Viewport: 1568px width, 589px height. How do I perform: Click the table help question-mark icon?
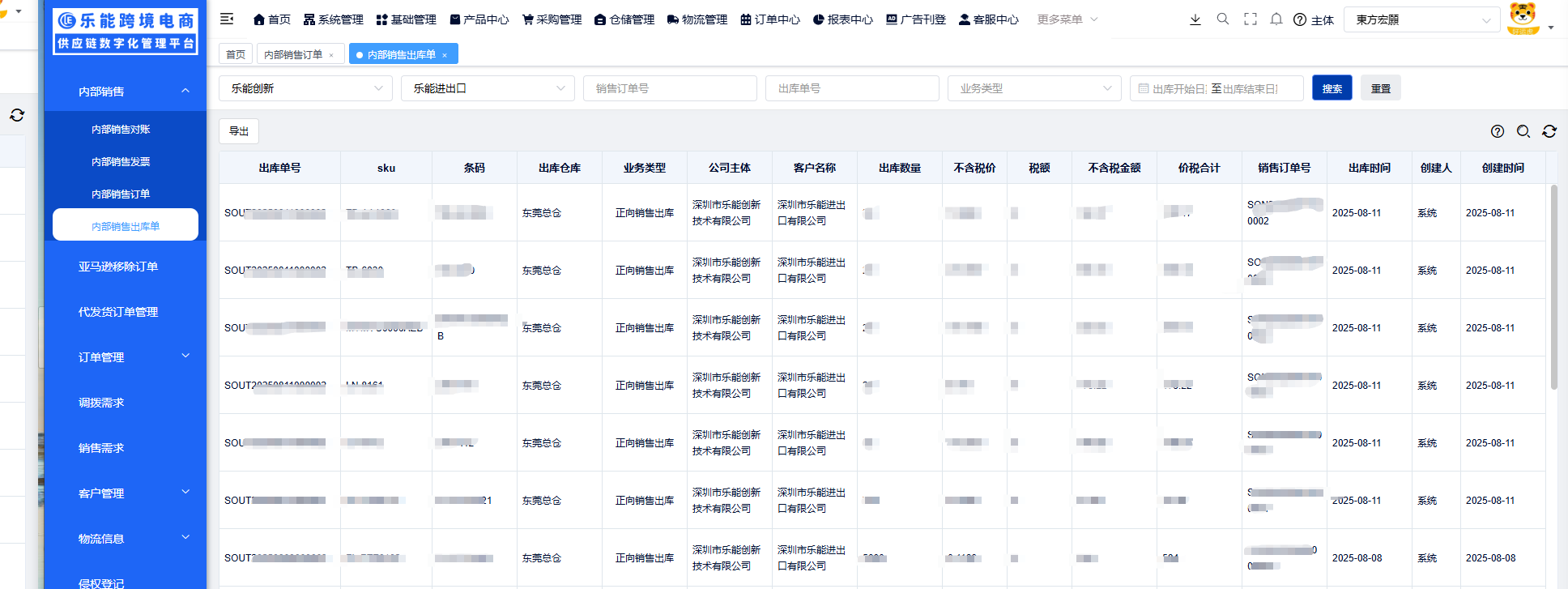tap(1498, 131)
